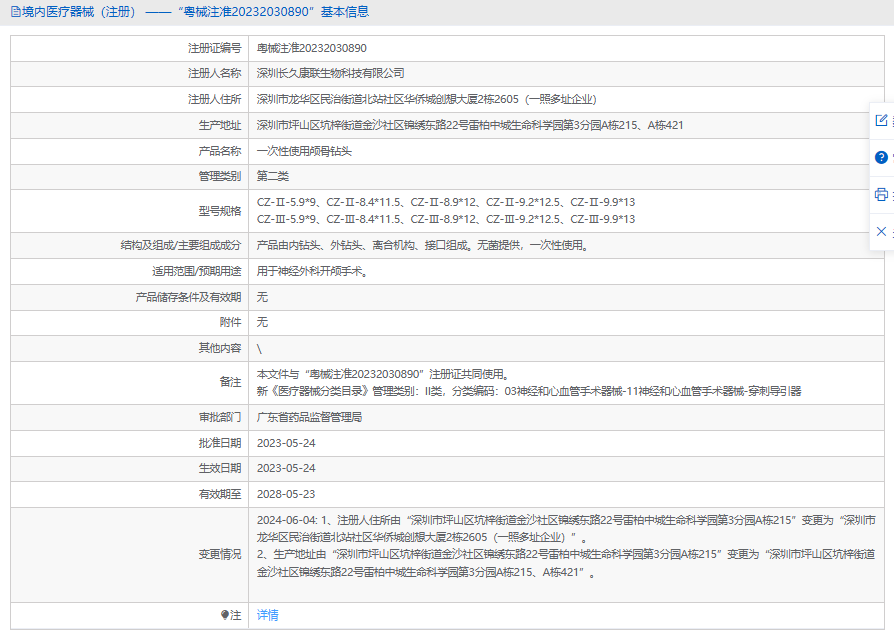The image size is (894, 638).
Task: Click the 备注 label
Action: click(230, 382)
